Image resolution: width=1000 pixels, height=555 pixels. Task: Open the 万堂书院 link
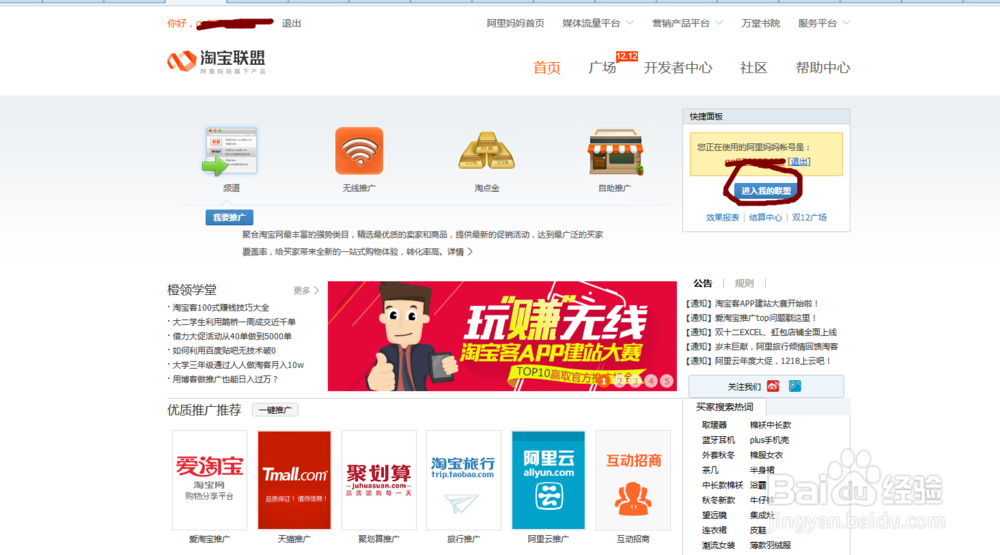(760, 23)
